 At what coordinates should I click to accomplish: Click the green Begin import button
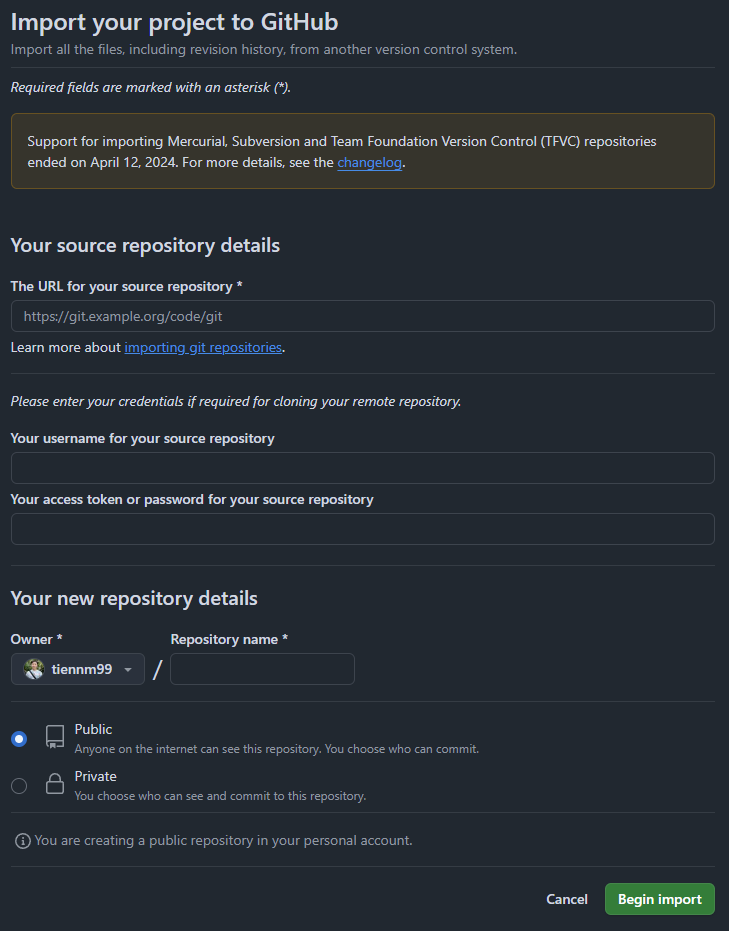659,899
